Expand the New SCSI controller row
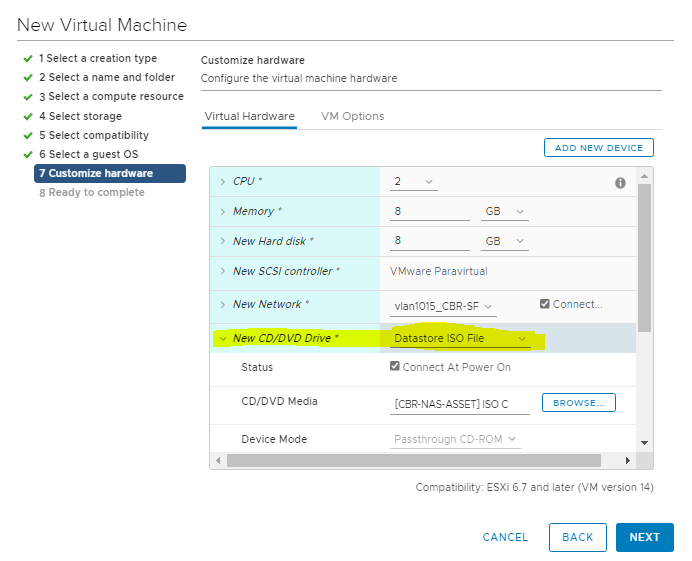This screenshot has width=692, height=561. coord(222,272)
